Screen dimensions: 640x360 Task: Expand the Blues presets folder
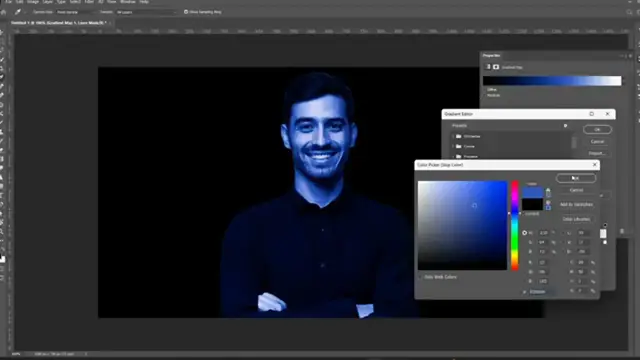click(x=453, y=146)
